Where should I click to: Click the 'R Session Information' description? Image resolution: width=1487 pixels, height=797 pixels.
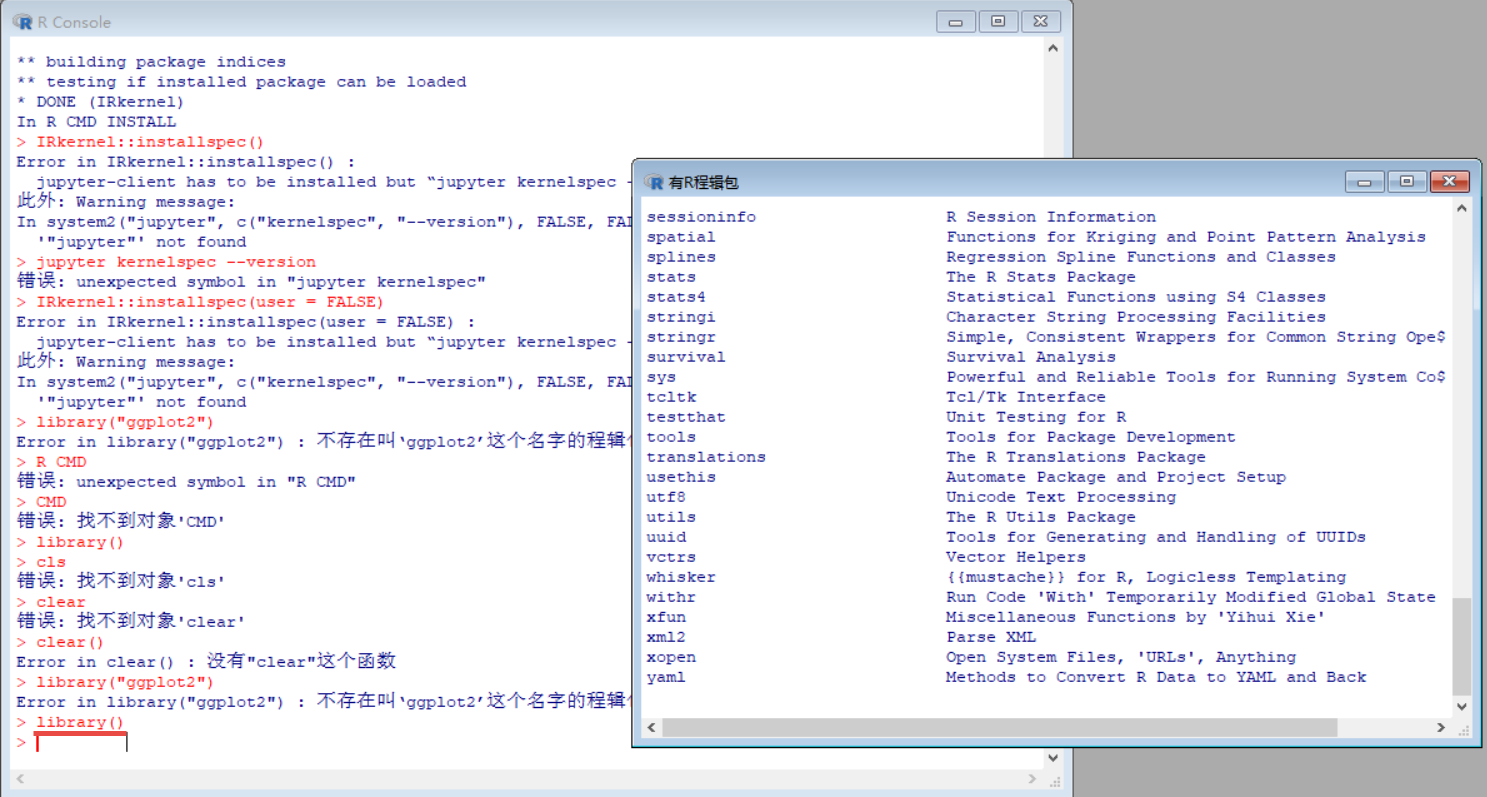click(x=1051, y=217)
